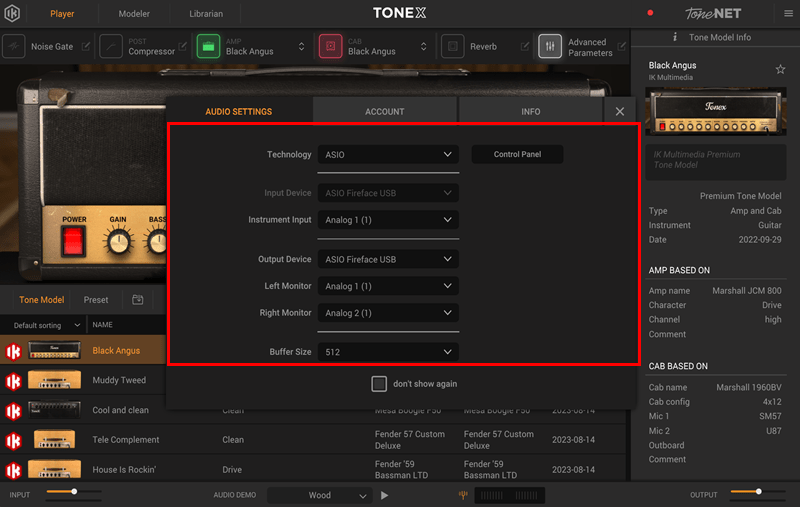Image resolution: width=800 pixels, height=507 pixels.
Task: Open the Buffer Size dropdown
Action: pyautogui.click(x=388, y=352)
